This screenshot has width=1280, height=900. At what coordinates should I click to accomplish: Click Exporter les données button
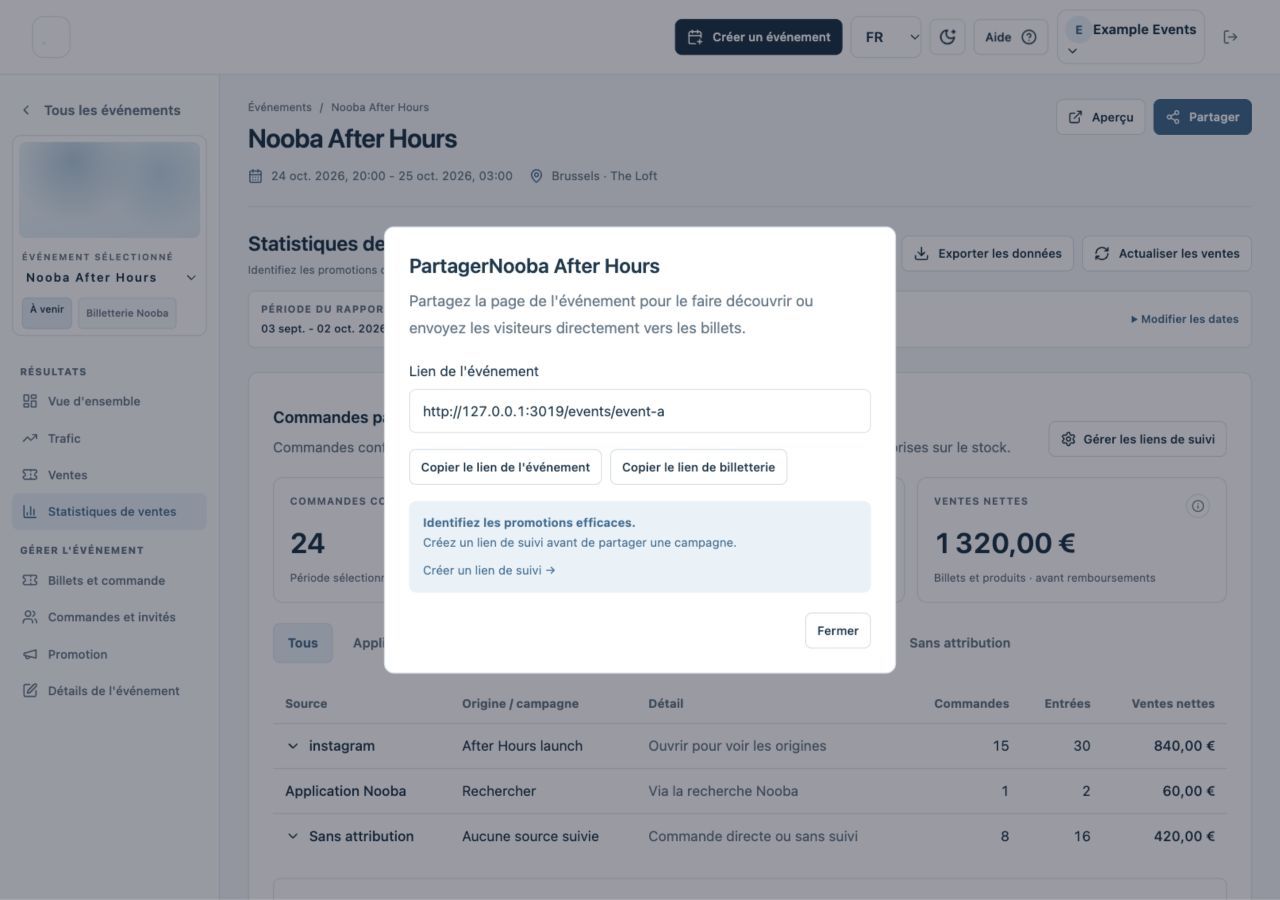(988, 254)
